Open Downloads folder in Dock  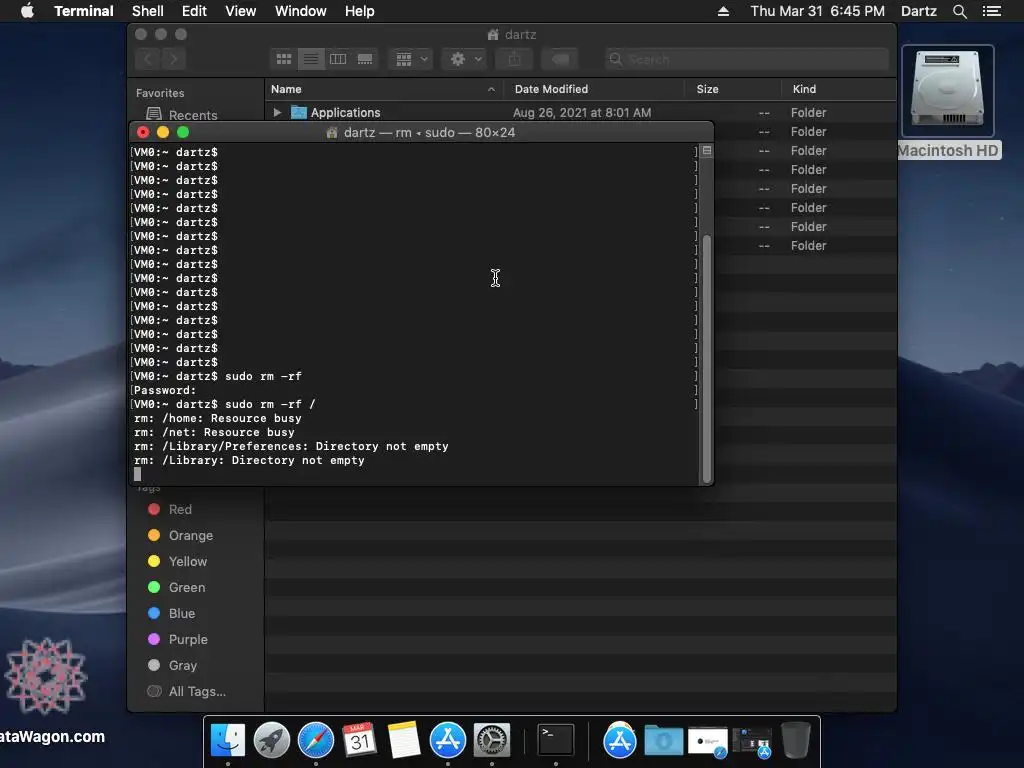(664, 741)
